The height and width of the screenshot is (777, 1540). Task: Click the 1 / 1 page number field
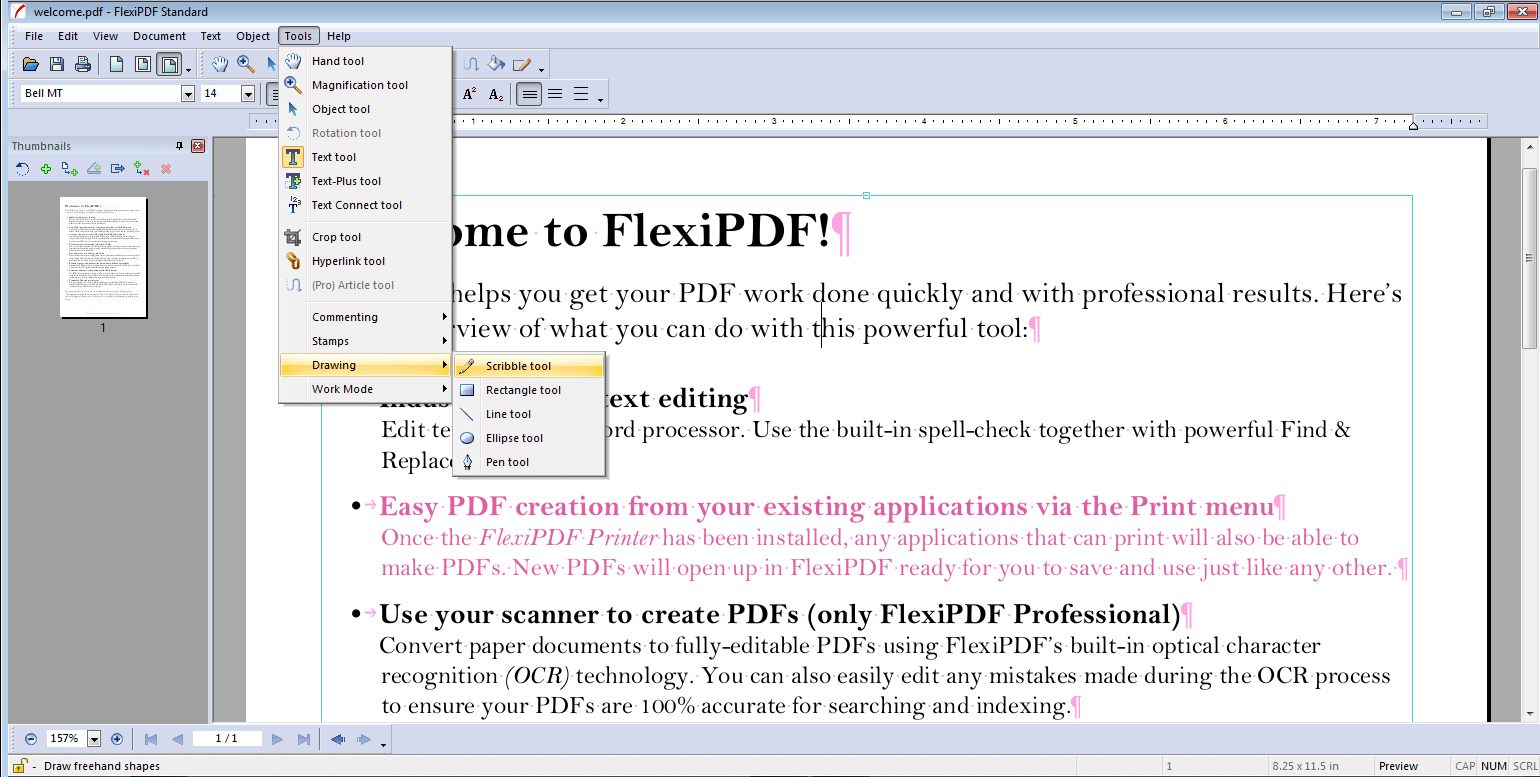coord(227,739)
